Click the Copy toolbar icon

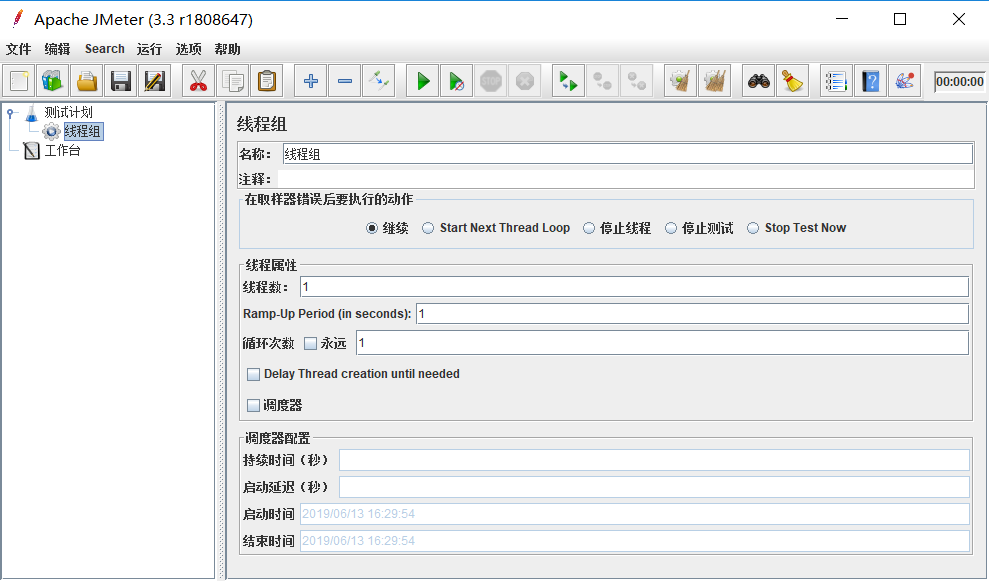(x=233, y=81)
